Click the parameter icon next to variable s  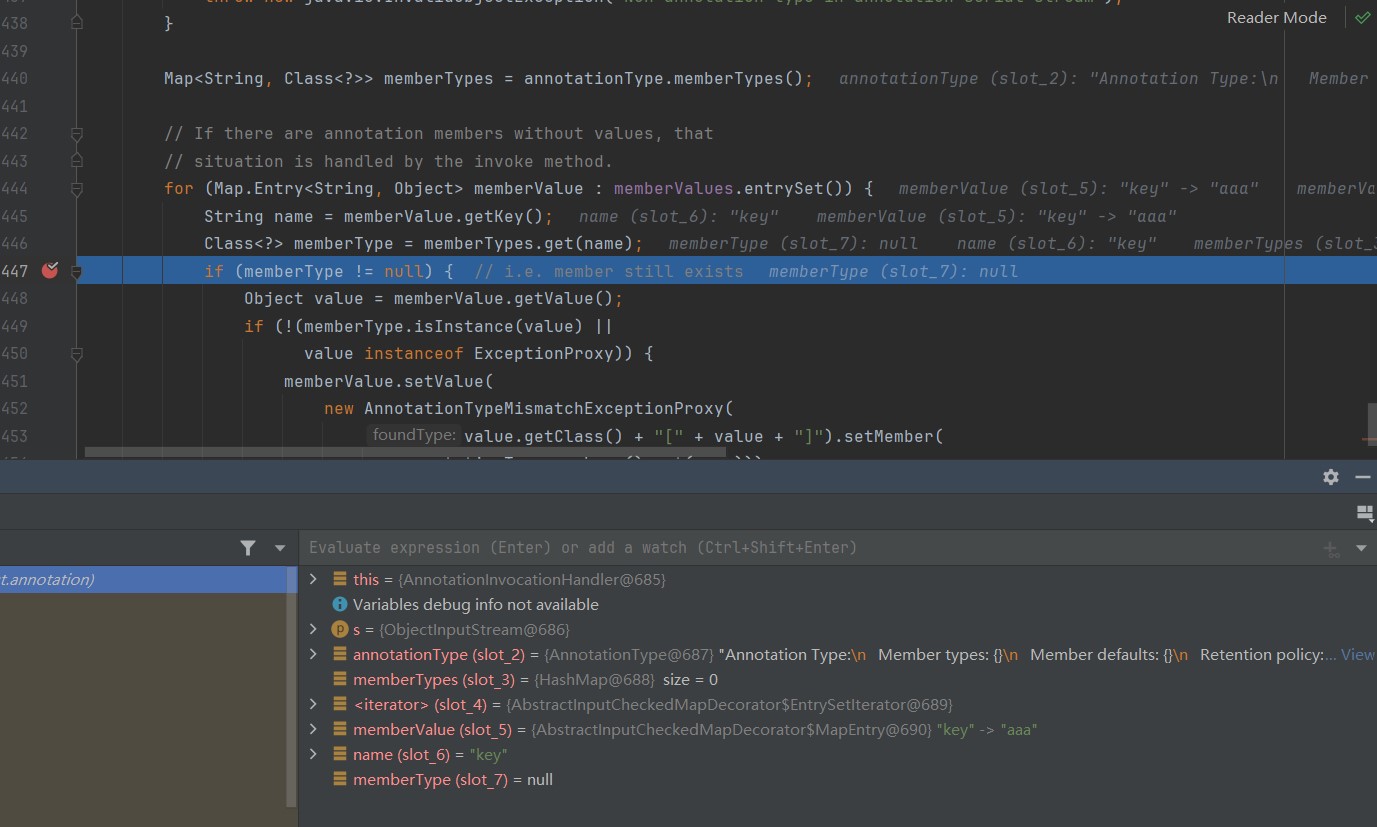pyautogui.click(x=340, y=629)
